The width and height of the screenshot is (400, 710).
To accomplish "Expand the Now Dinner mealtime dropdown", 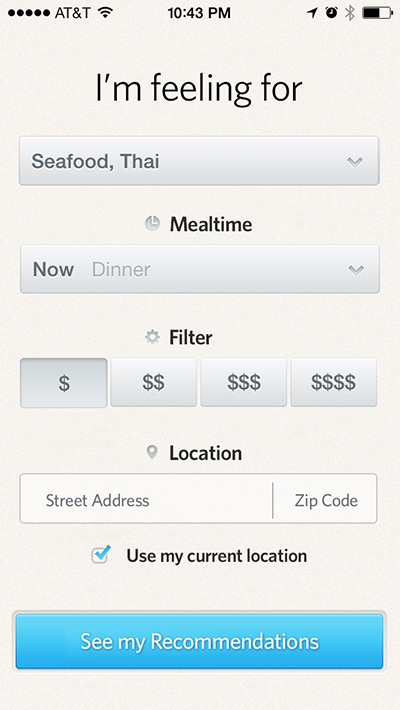I will 200,269.
